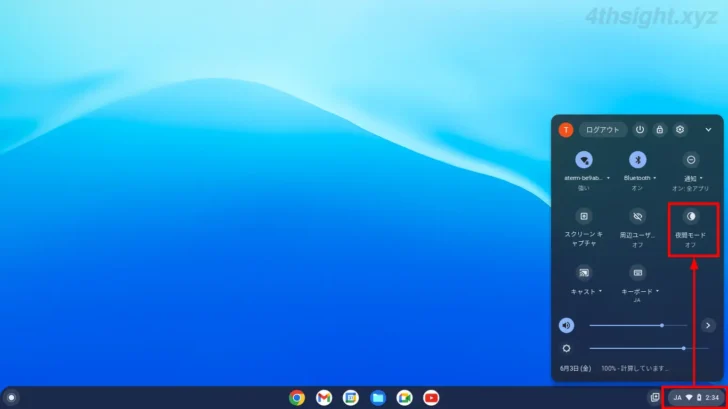Adjust the volume slider
Screen dimensions: 728x409
[638, 326]
